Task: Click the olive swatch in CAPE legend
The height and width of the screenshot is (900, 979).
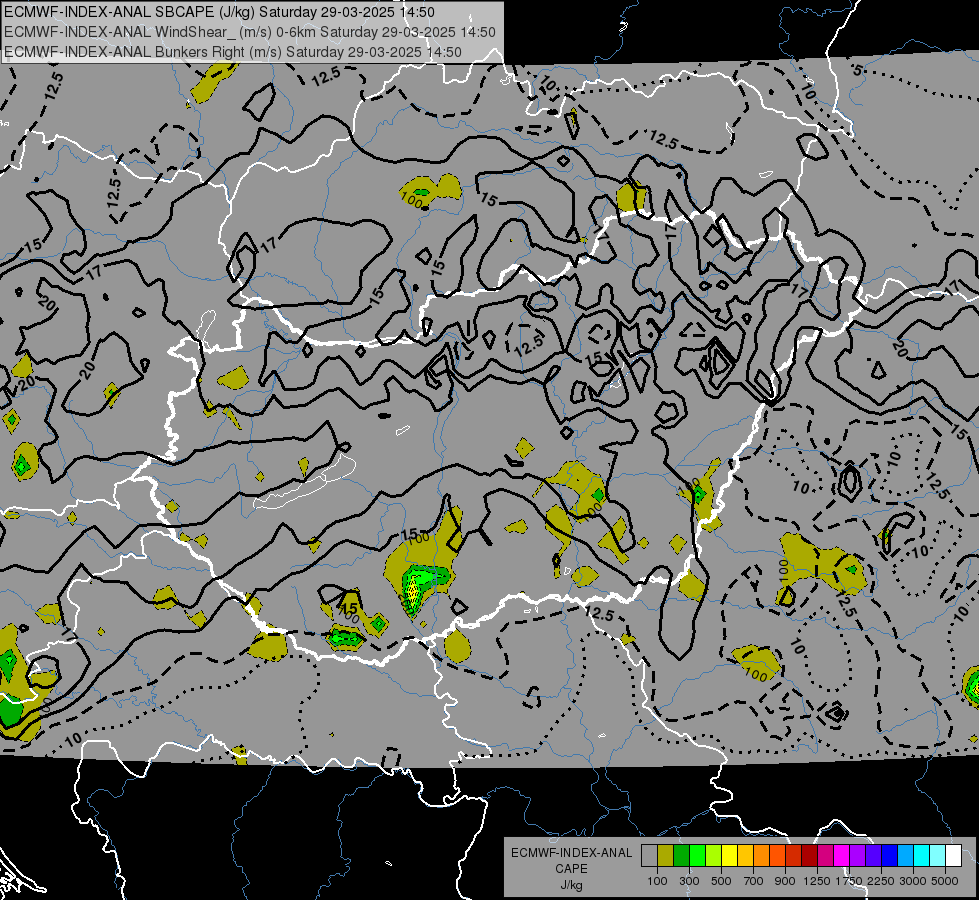Action: click(666, 855)
